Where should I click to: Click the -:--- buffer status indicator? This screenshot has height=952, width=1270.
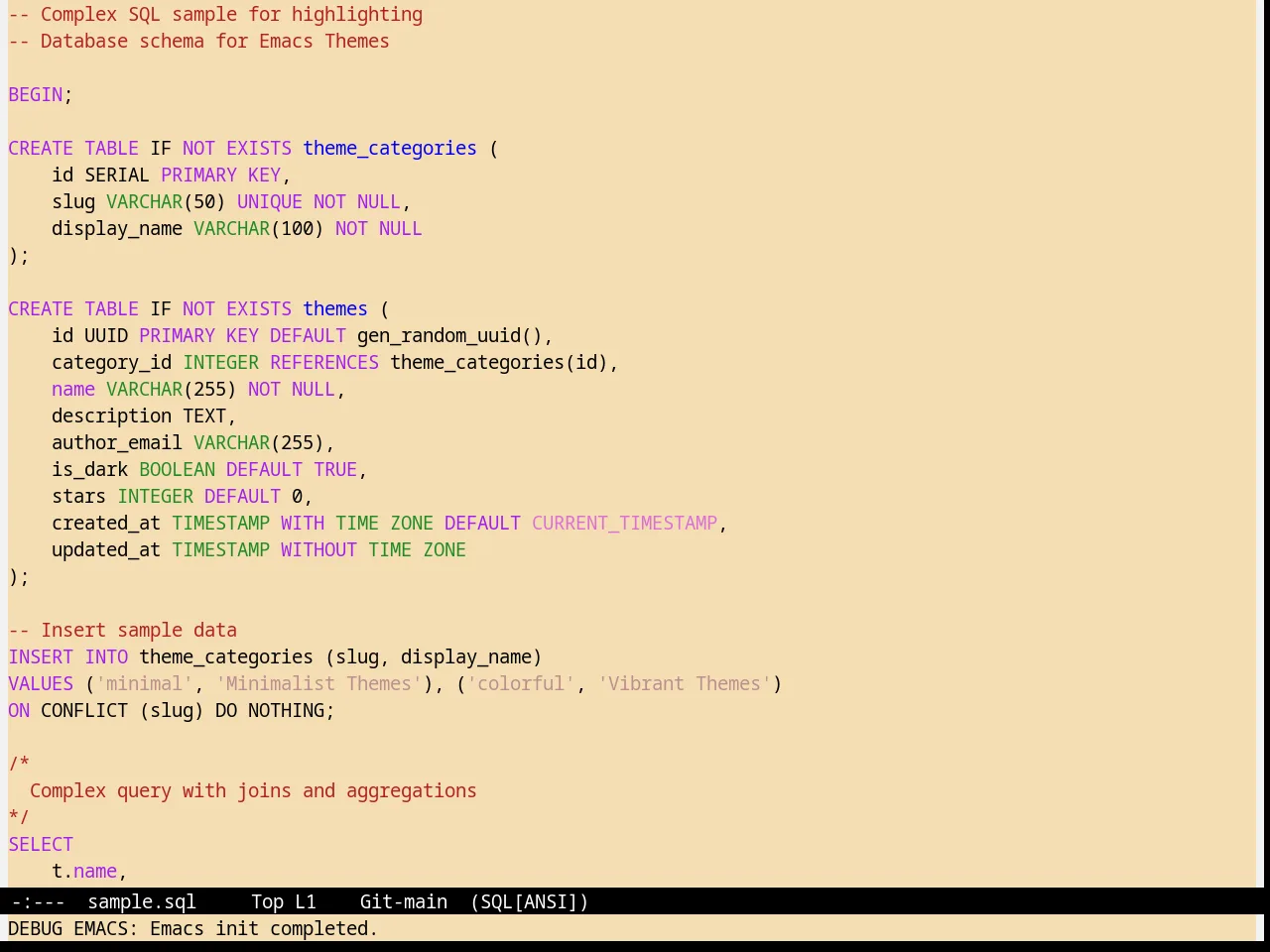click(x=38, y=901)
